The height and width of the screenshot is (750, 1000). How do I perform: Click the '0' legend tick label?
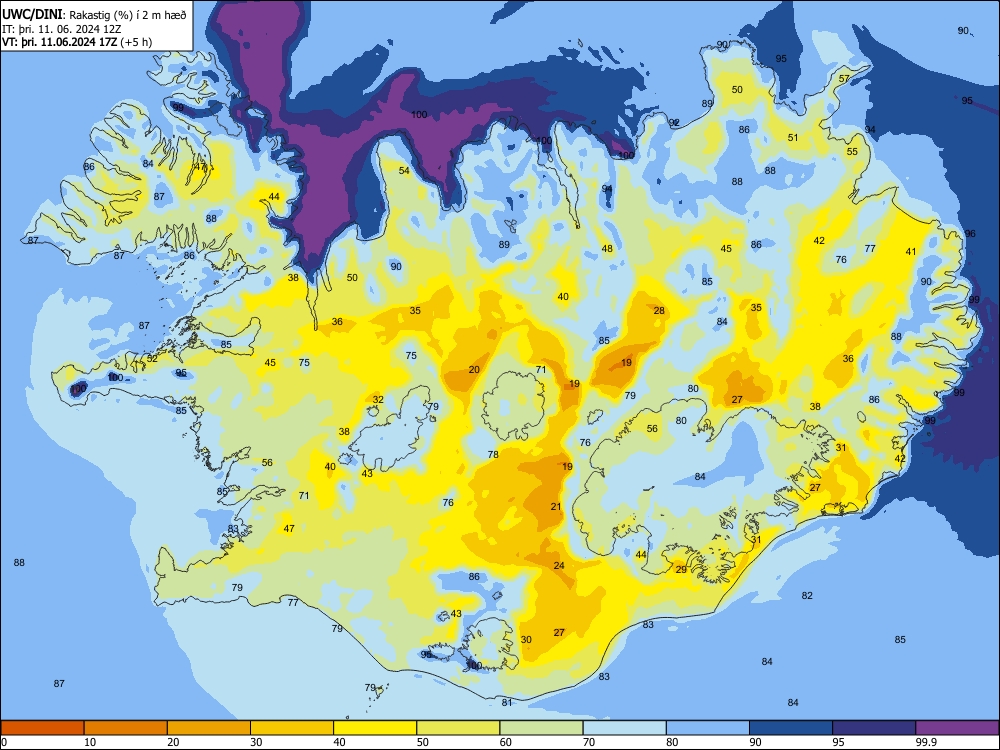pyautogui.click(x=4, y=742)
